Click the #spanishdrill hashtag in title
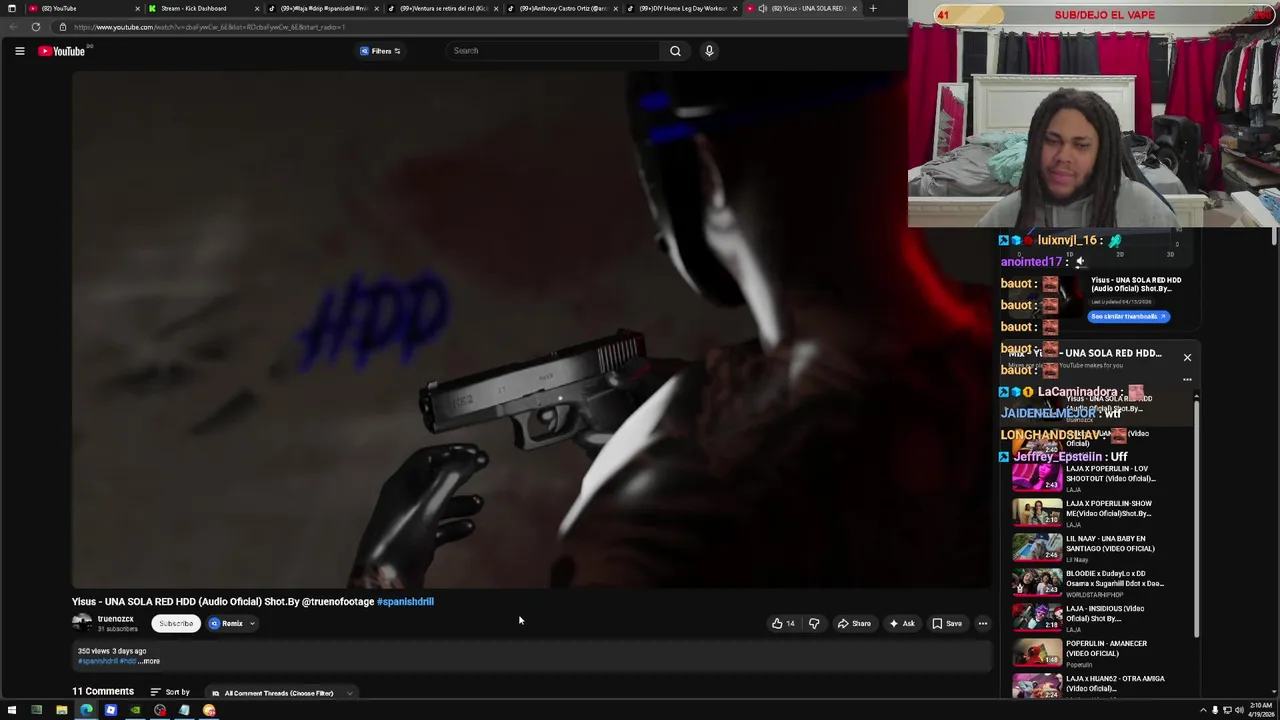Viewport: 1280px width, 720px height. (x=405, y=602)
